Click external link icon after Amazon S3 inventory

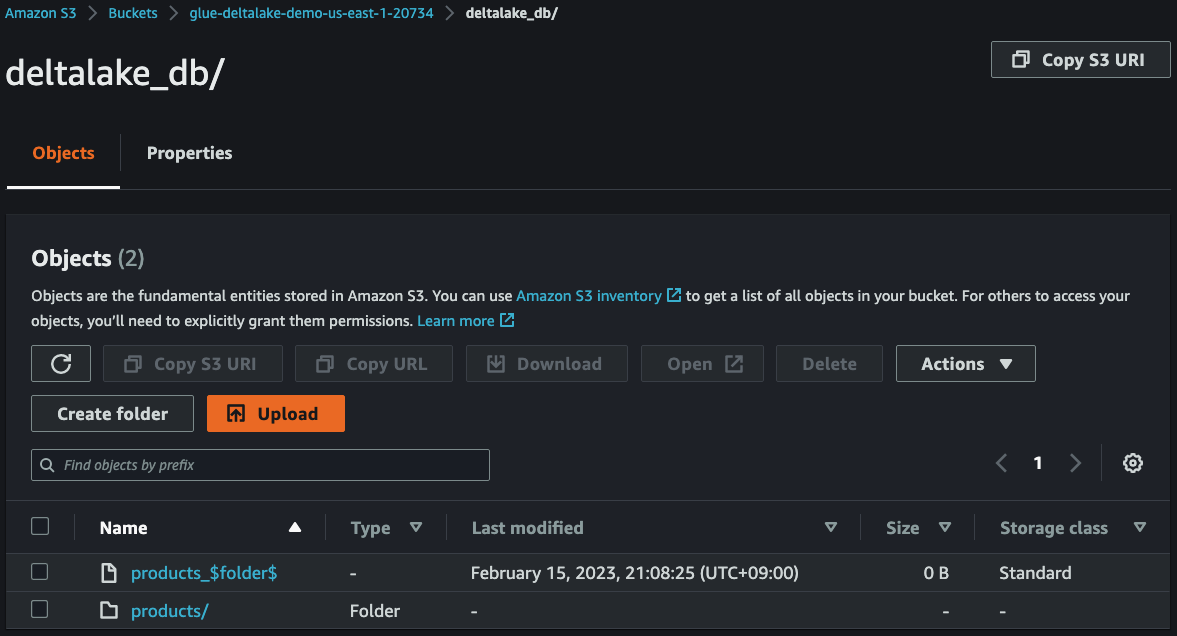674,295
